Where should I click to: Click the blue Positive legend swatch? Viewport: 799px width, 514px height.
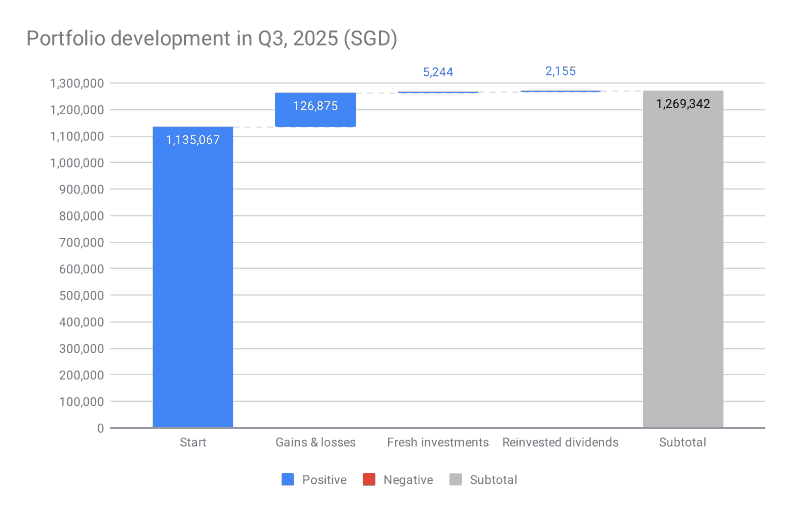[x=288, y=480]
